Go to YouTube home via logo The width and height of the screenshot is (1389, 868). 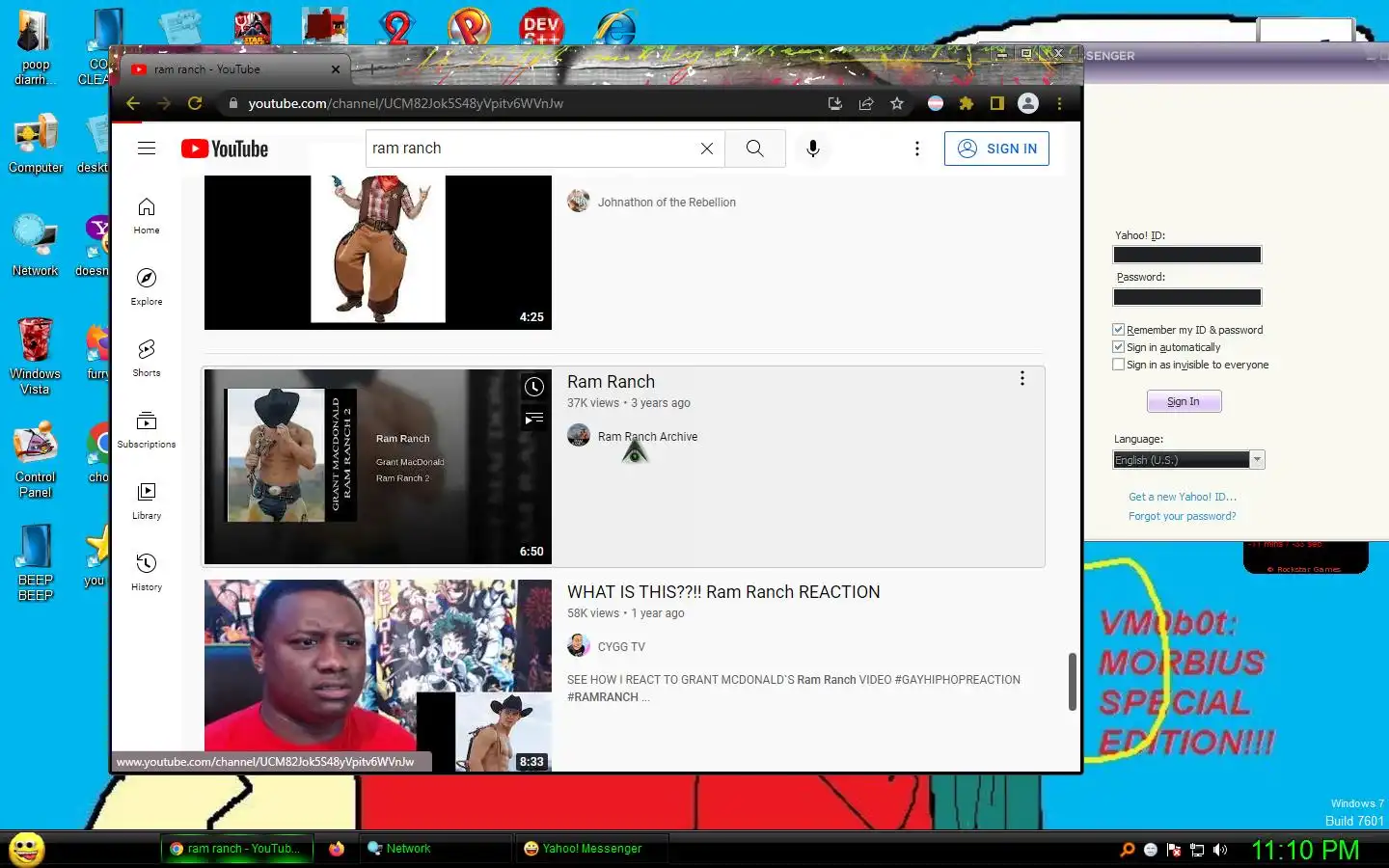pyautogui.click(x=225, y=149)
